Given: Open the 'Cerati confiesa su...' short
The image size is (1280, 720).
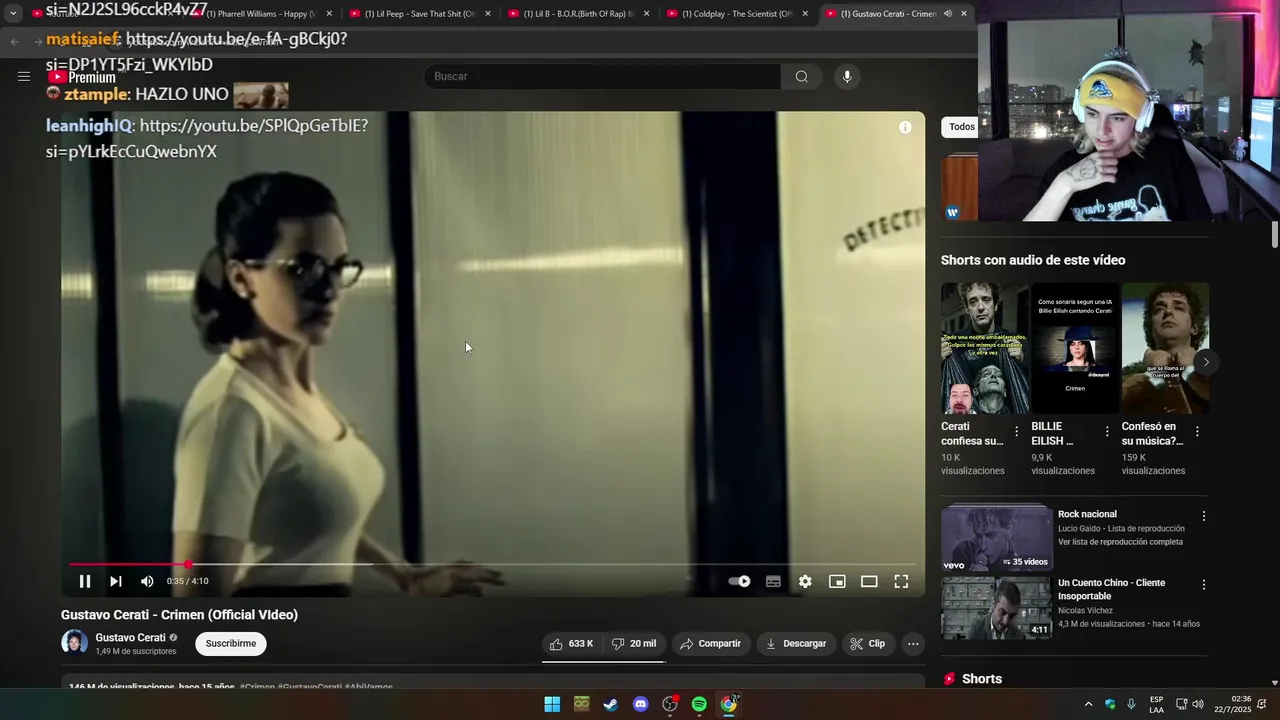Looking at the screenshot, I should pyautogui.click(x=985, y=348).
